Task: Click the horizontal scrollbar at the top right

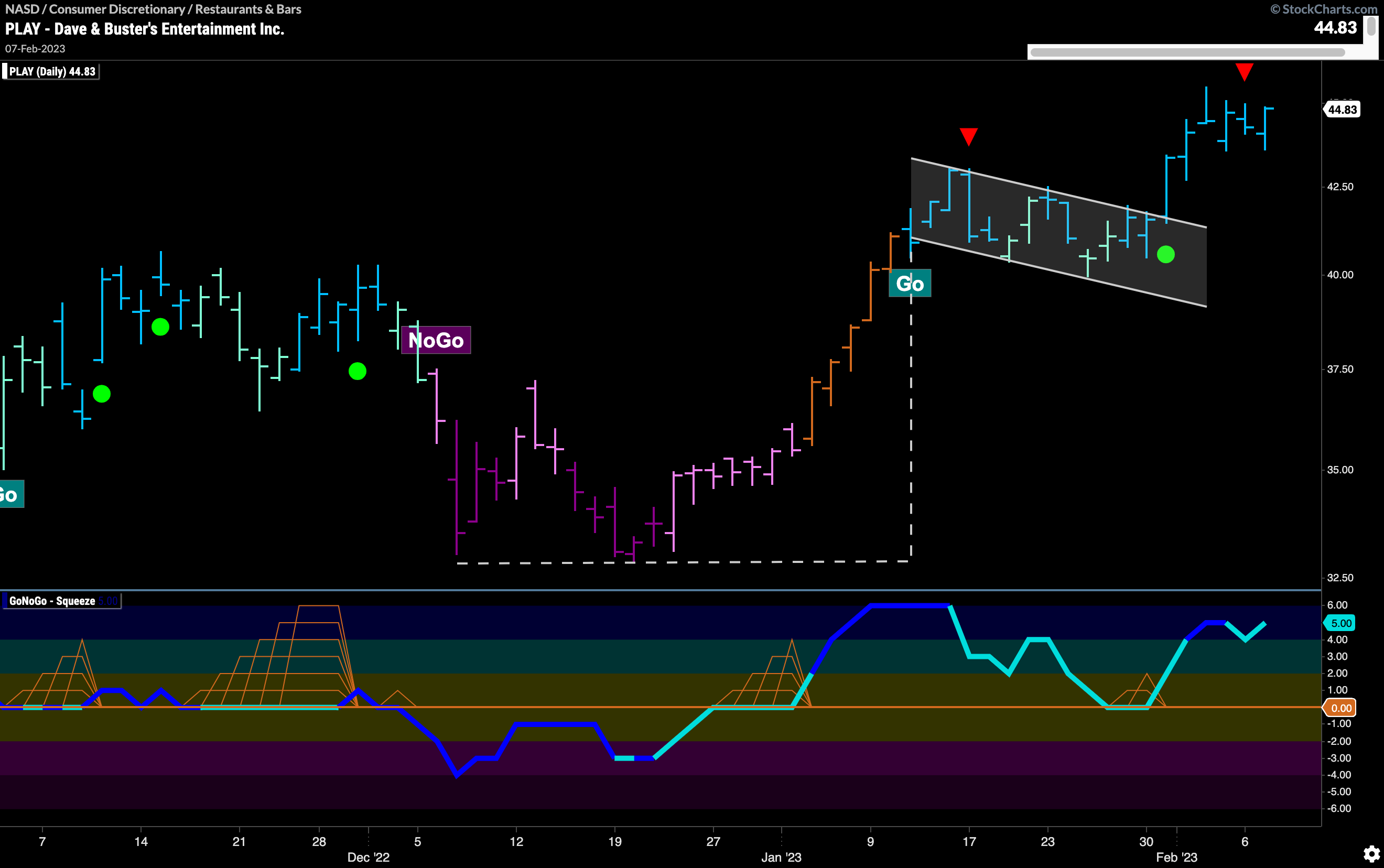Action: tap(1187, 52)
